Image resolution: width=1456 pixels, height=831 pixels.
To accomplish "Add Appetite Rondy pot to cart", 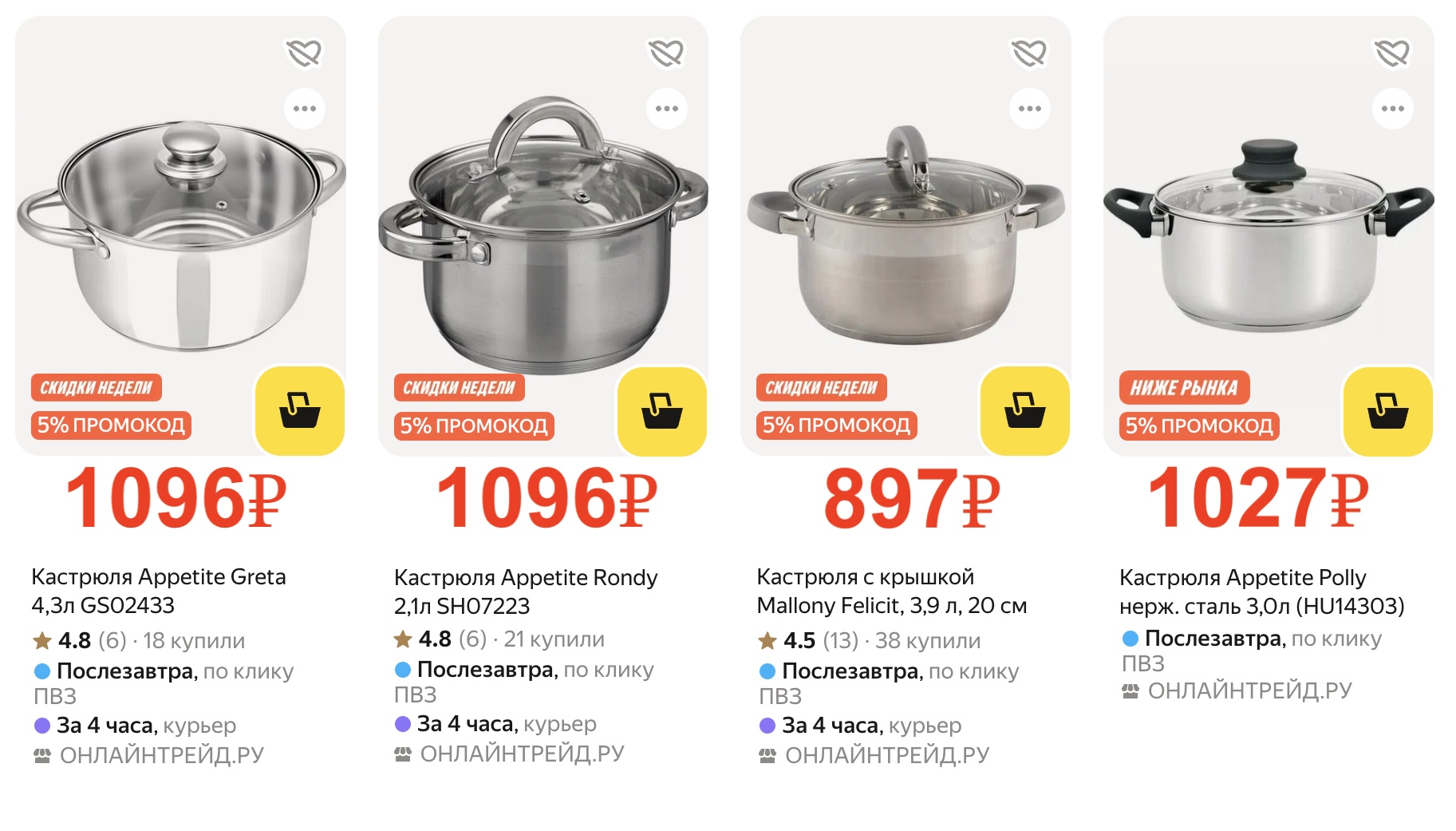I will click(662, 411).
